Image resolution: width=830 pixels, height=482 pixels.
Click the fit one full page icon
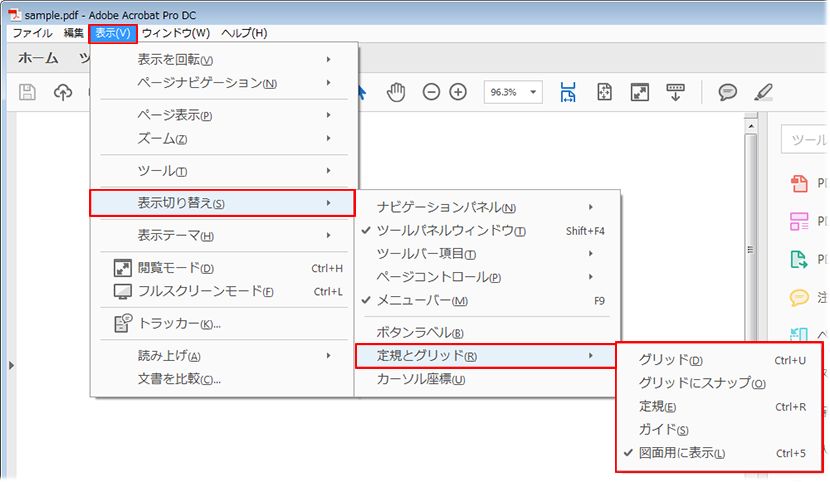604,92
